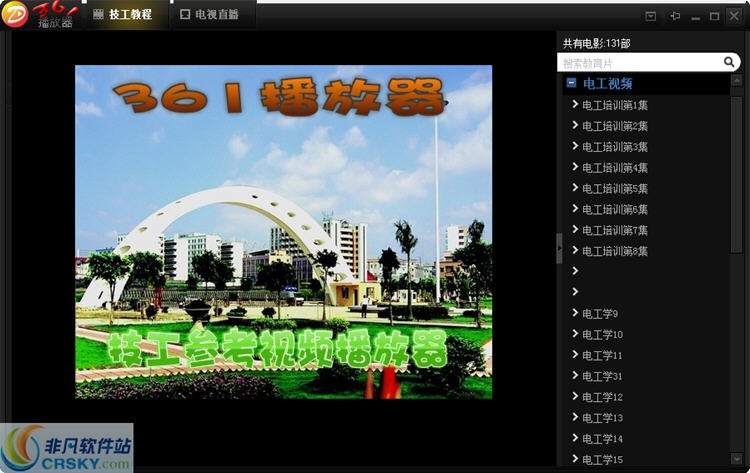
Task: Select the 电工学13 item
Action: [x=602, y=418]
